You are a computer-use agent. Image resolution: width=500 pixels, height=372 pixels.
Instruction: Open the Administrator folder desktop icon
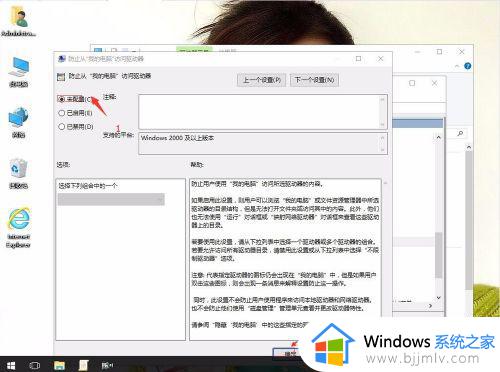(x=19, y=21)
